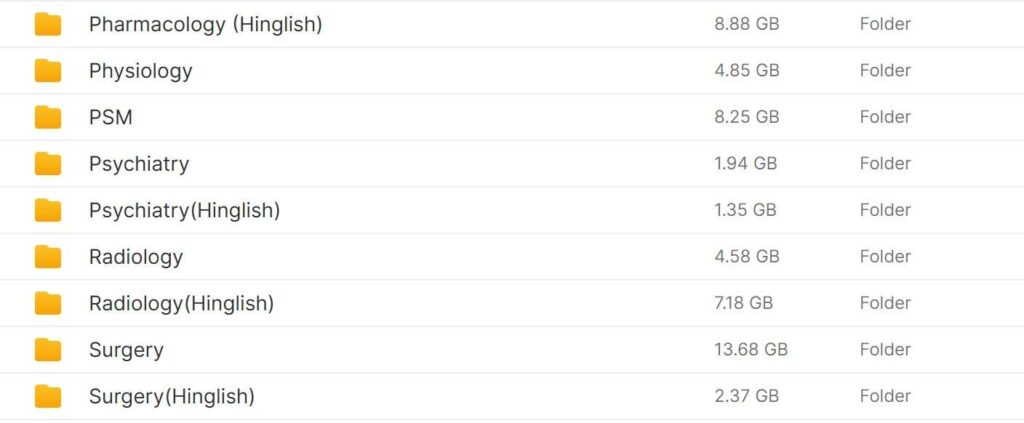This screenshot has height=423, width=1024.
Task: Open the Surgery folder name
Action: coord(126,350)
